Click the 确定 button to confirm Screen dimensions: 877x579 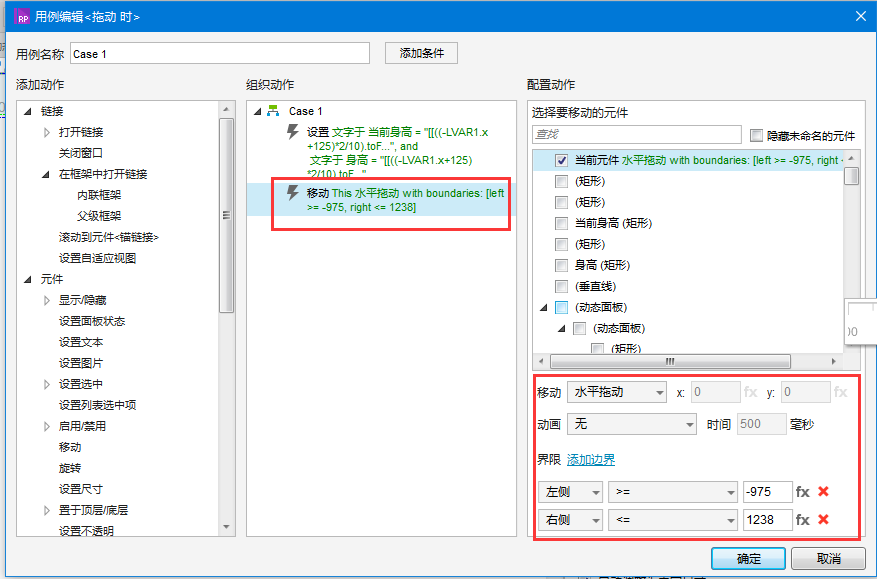747,558
